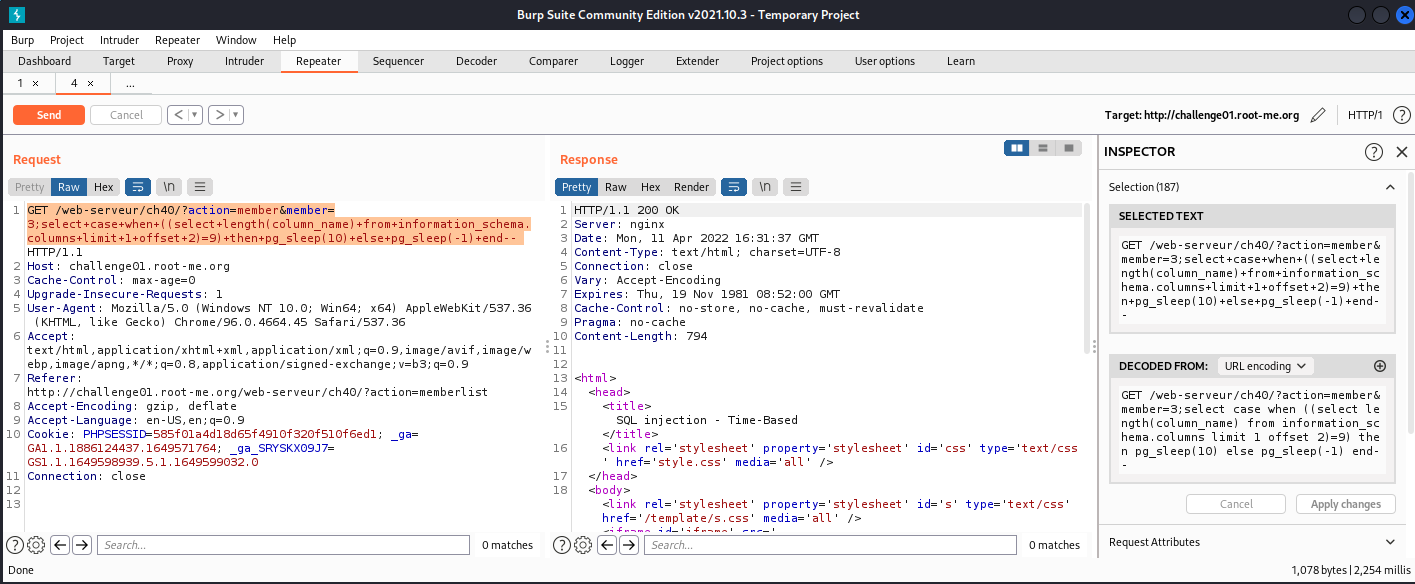Open Request search settings gear

pyautogui.click(x=36, y=545)
